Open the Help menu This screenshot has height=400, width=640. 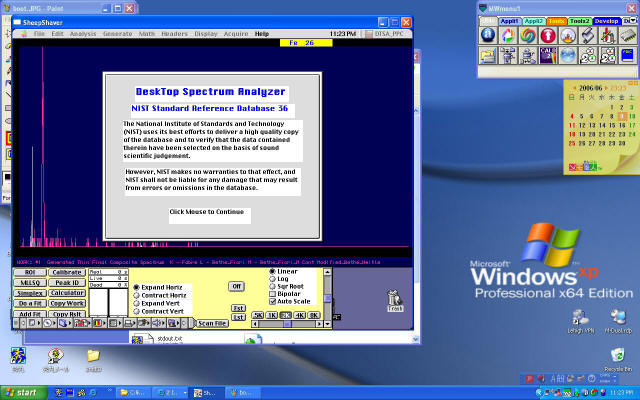pos(262,34)
